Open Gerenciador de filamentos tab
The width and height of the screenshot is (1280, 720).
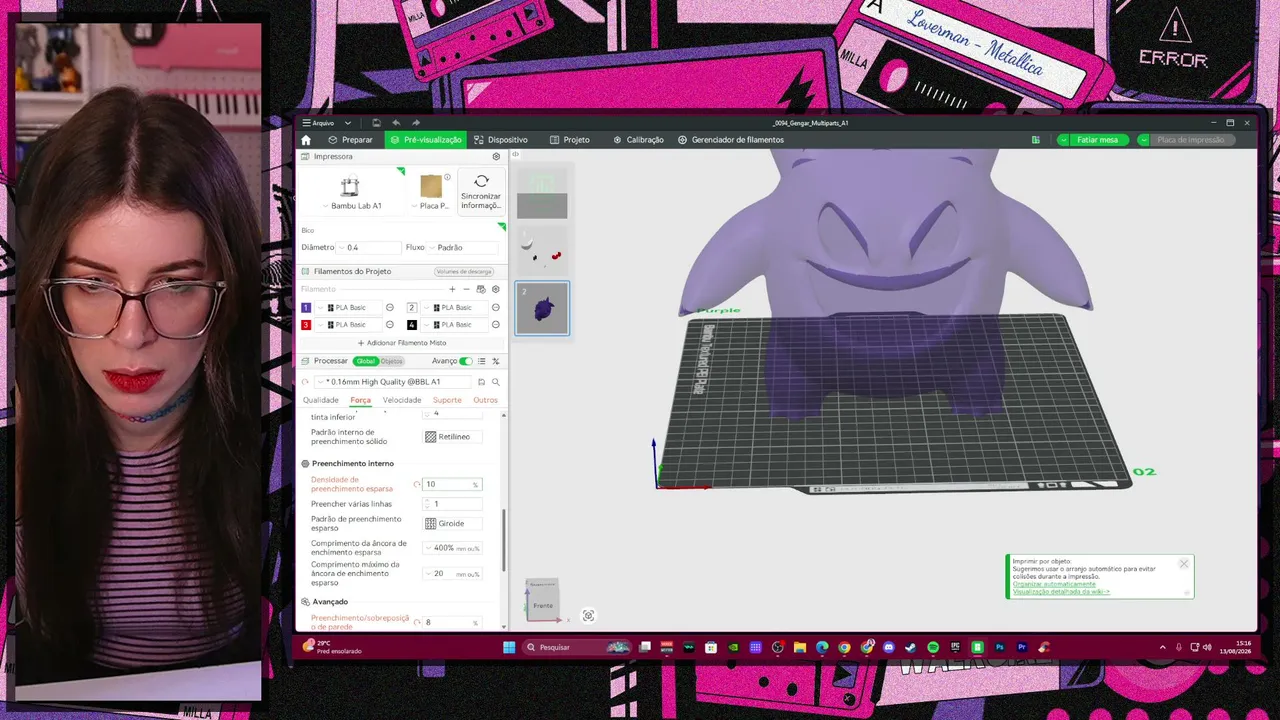pyautogui.click(x=731, y=140)
